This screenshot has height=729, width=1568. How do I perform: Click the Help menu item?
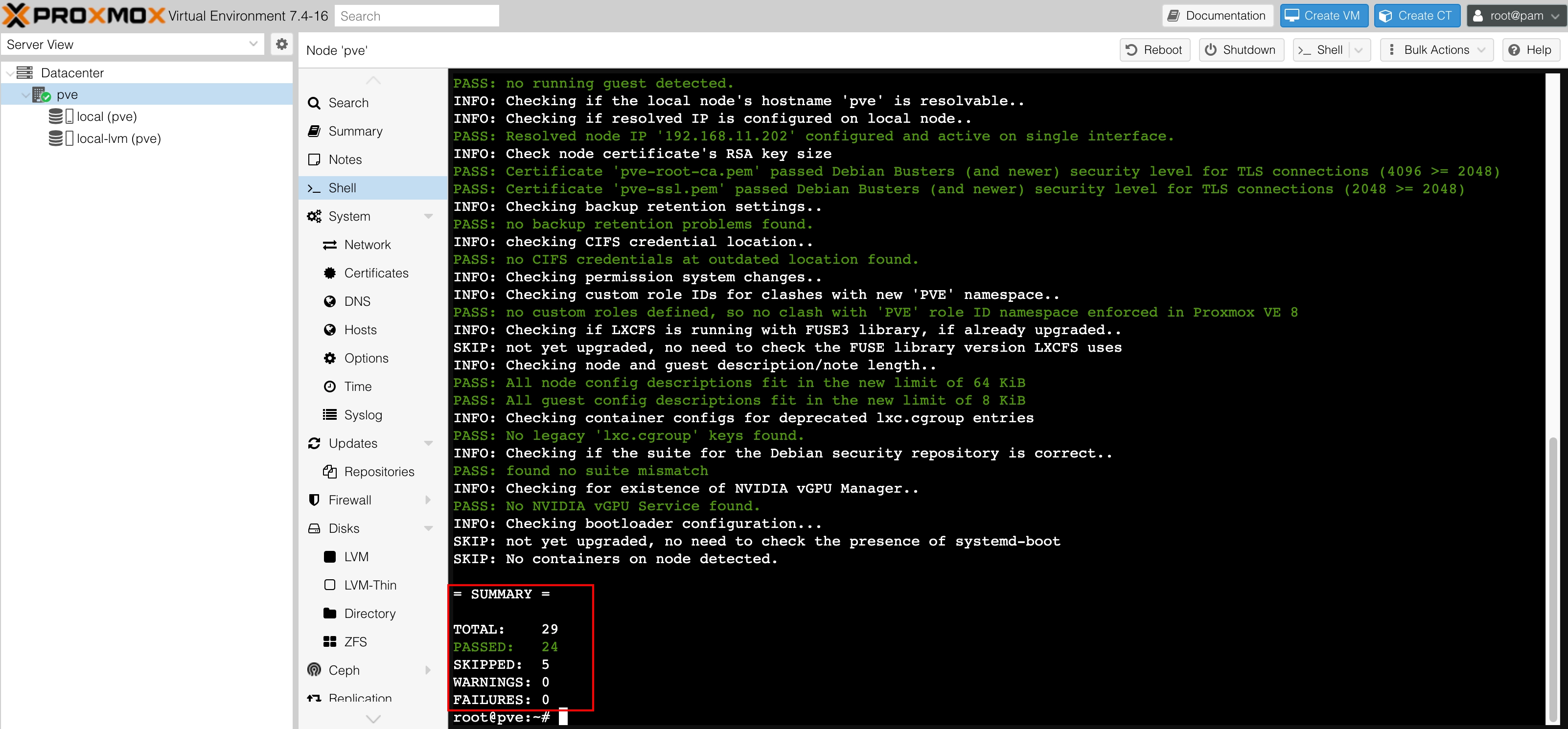pos(1531,49)
